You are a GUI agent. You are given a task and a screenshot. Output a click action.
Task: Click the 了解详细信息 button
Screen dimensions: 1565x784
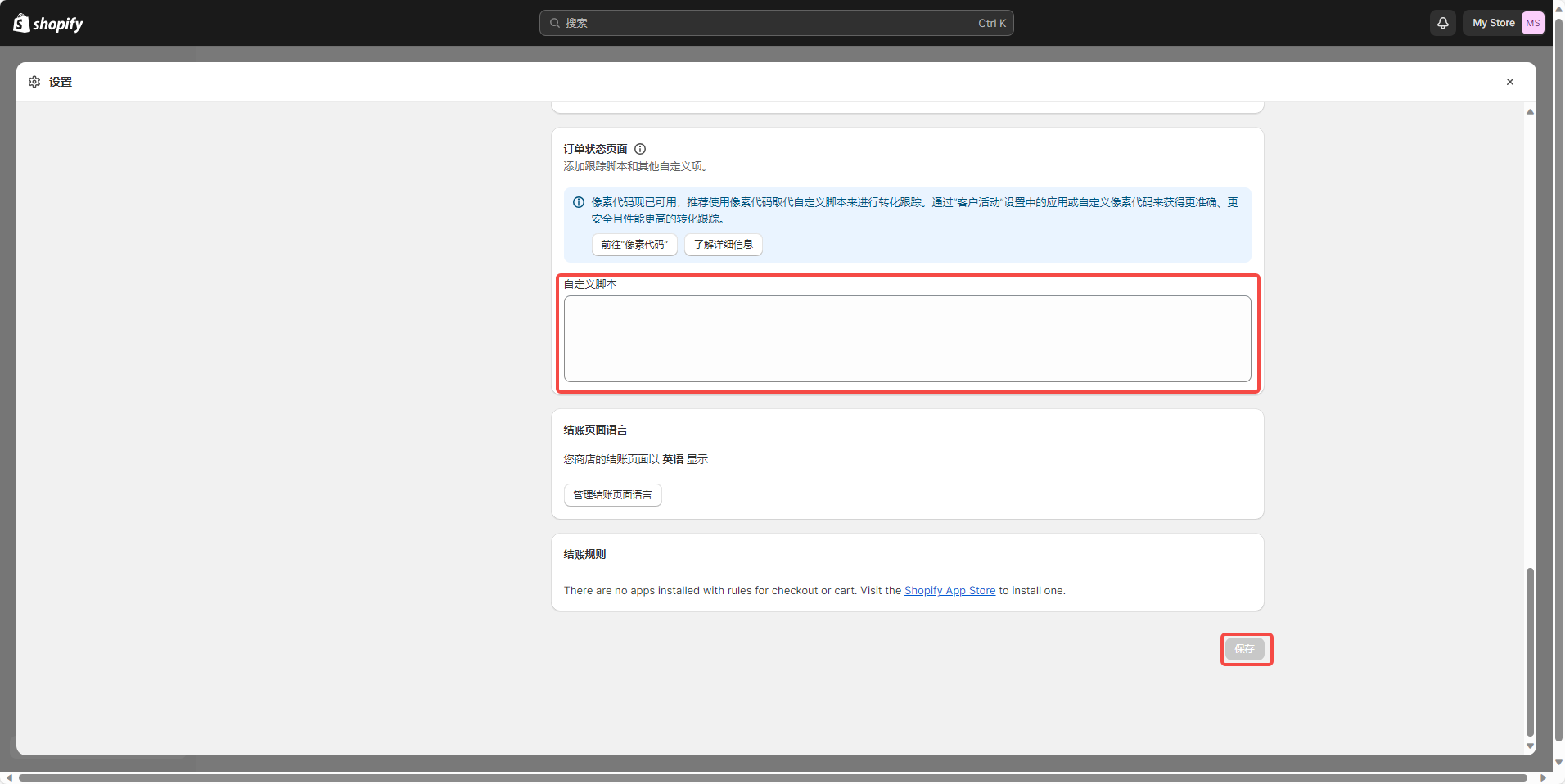pyautogui.click(x=724, y=245)
